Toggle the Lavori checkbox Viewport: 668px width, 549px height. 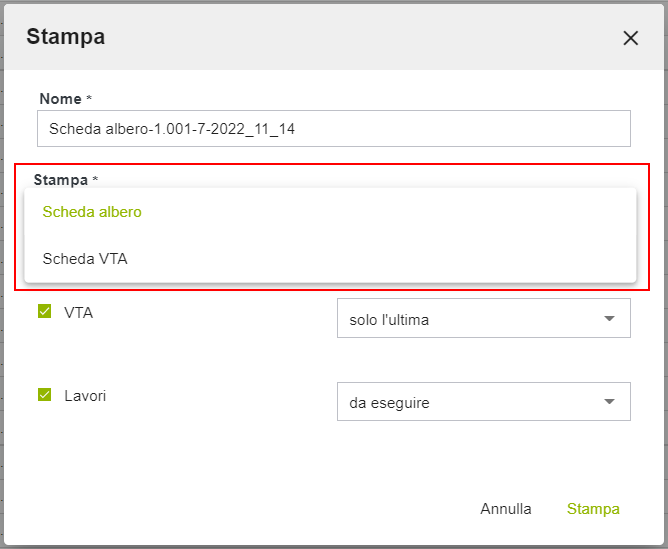(44, 395)
